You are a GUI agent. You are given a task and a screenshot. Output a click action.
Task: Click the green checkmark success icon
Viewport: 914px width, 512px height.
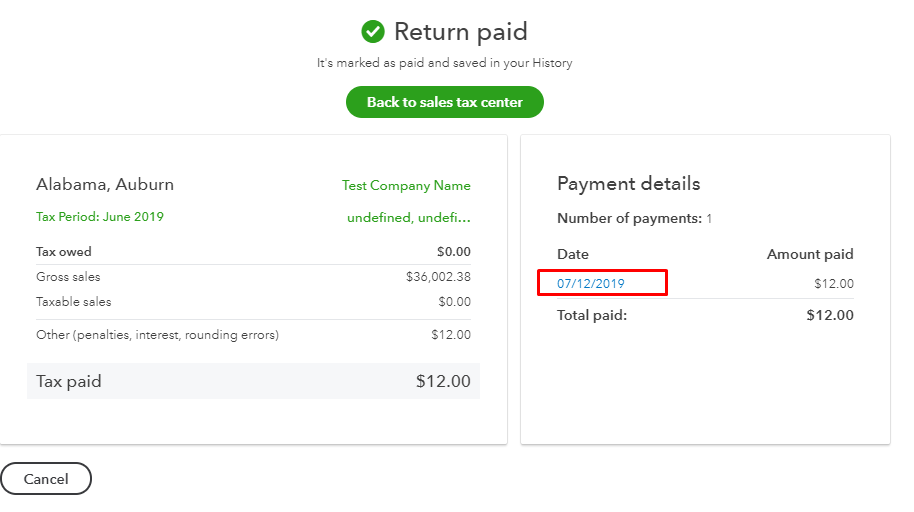click(x=373, y=32)
